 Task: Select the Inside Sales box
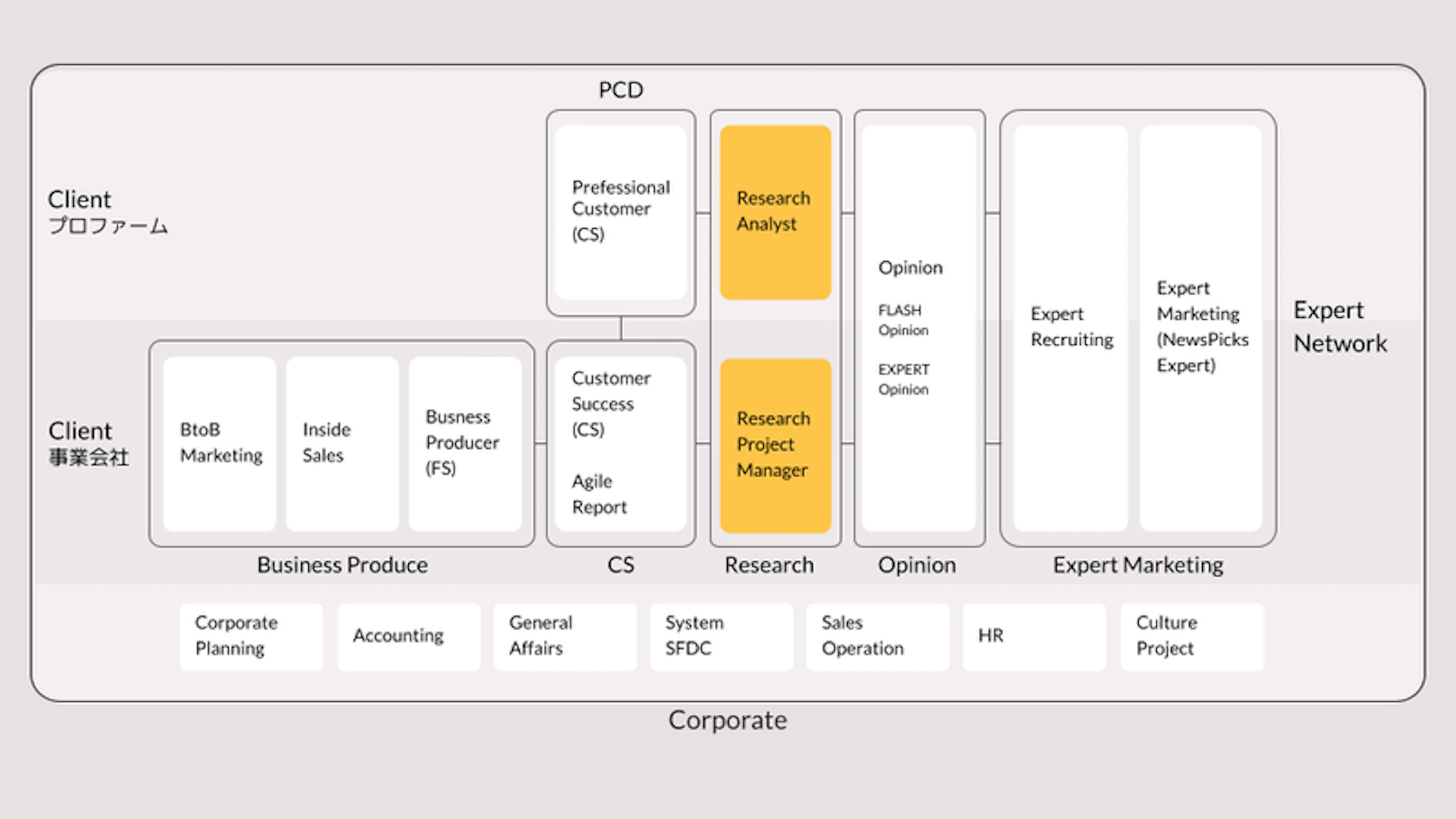pos(342,444)
